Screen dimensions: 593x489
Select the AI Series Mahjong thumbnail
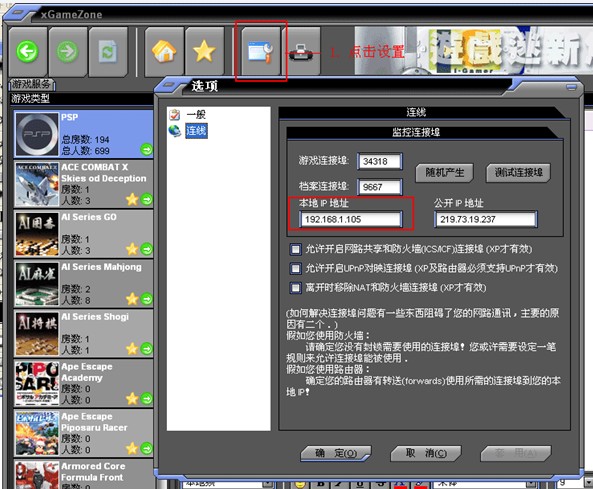point(37,284)
